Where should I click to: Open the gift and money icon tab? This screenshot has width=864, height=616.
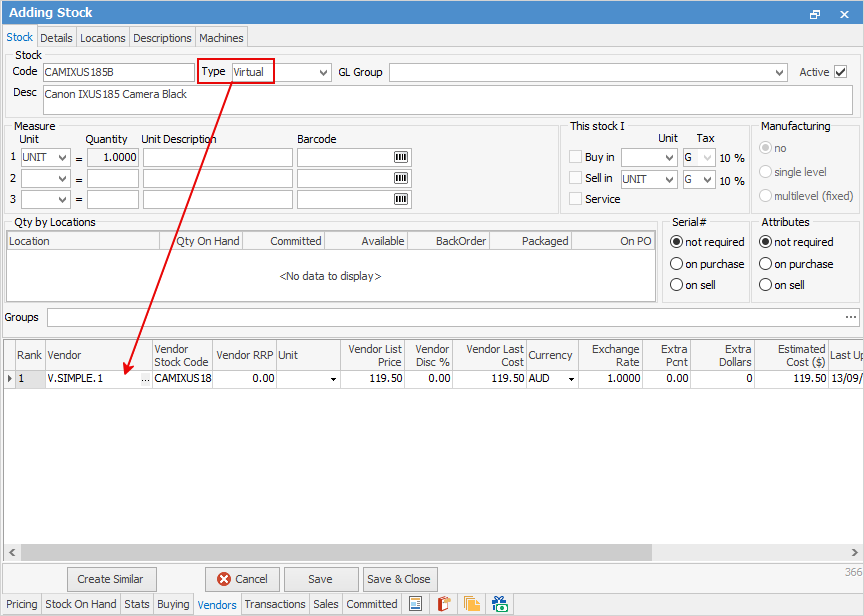[x=500, y=604]
